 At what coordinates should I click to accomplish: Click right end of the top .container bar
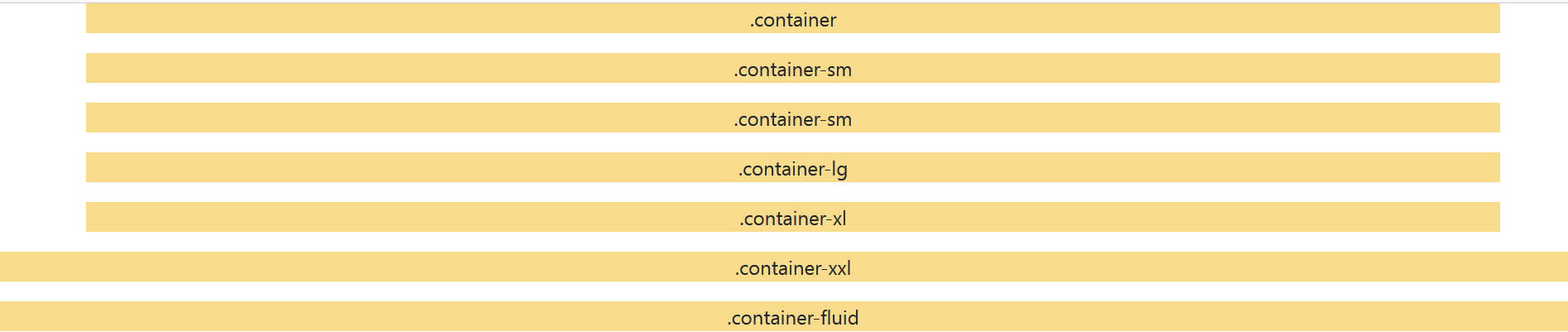1494,18
